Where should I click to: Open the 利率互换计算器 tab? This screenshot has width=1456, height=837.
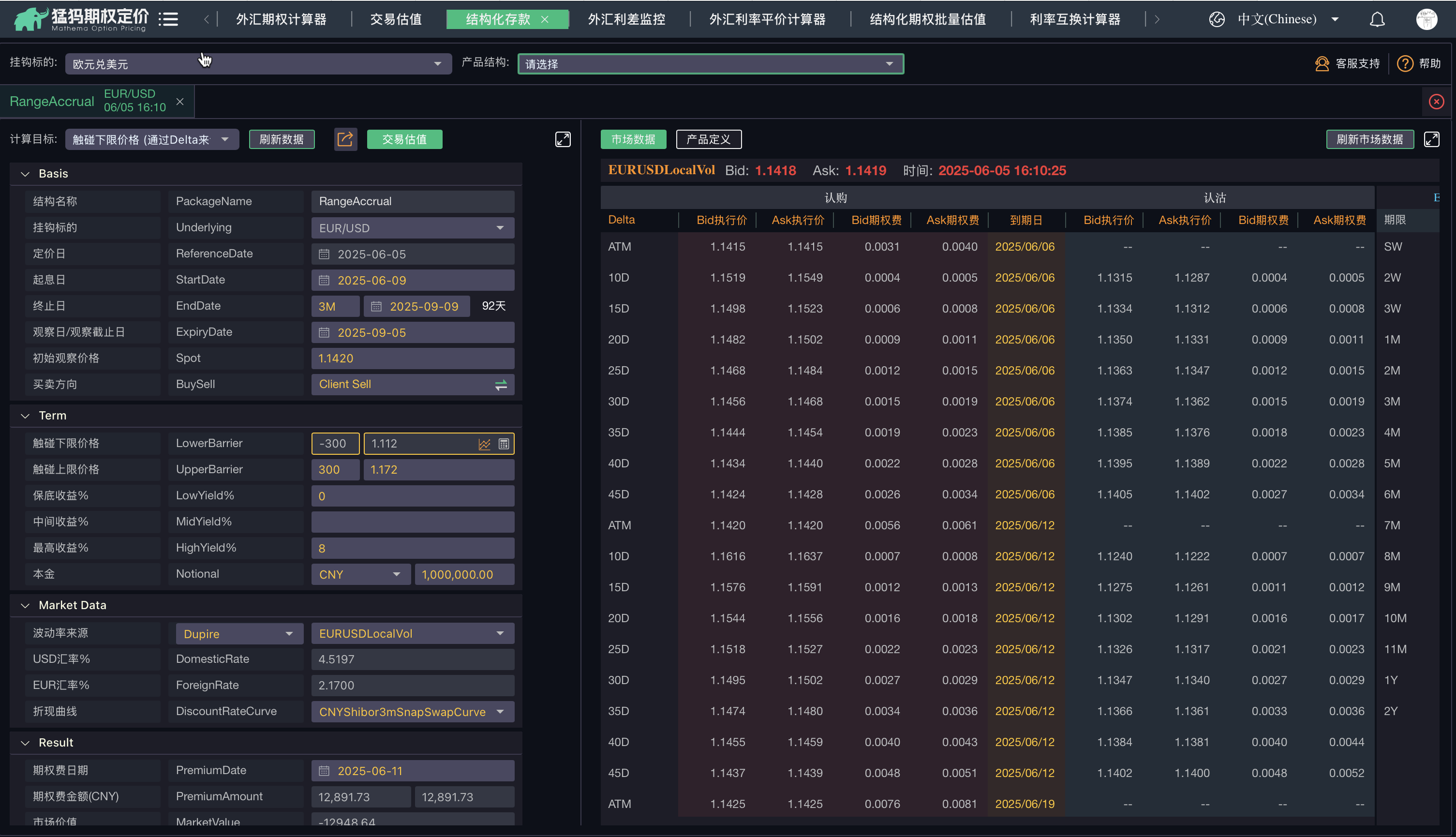point(1074,19)
